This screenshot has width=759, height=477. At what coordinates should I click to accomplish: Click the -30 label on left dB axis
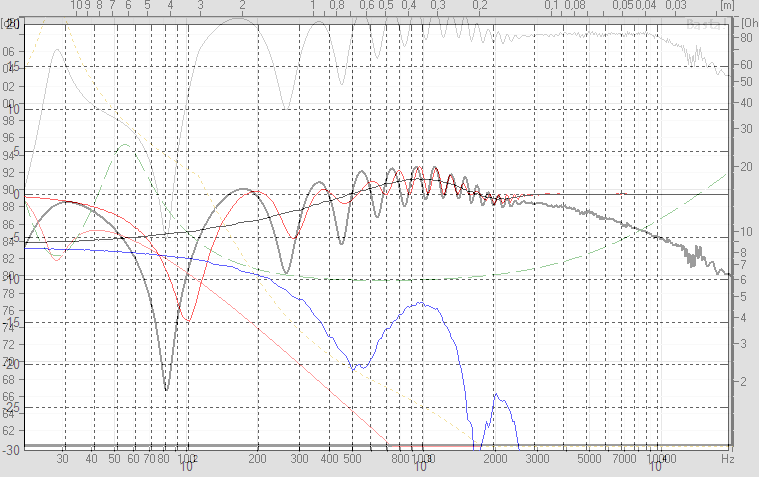pos(11,450)
